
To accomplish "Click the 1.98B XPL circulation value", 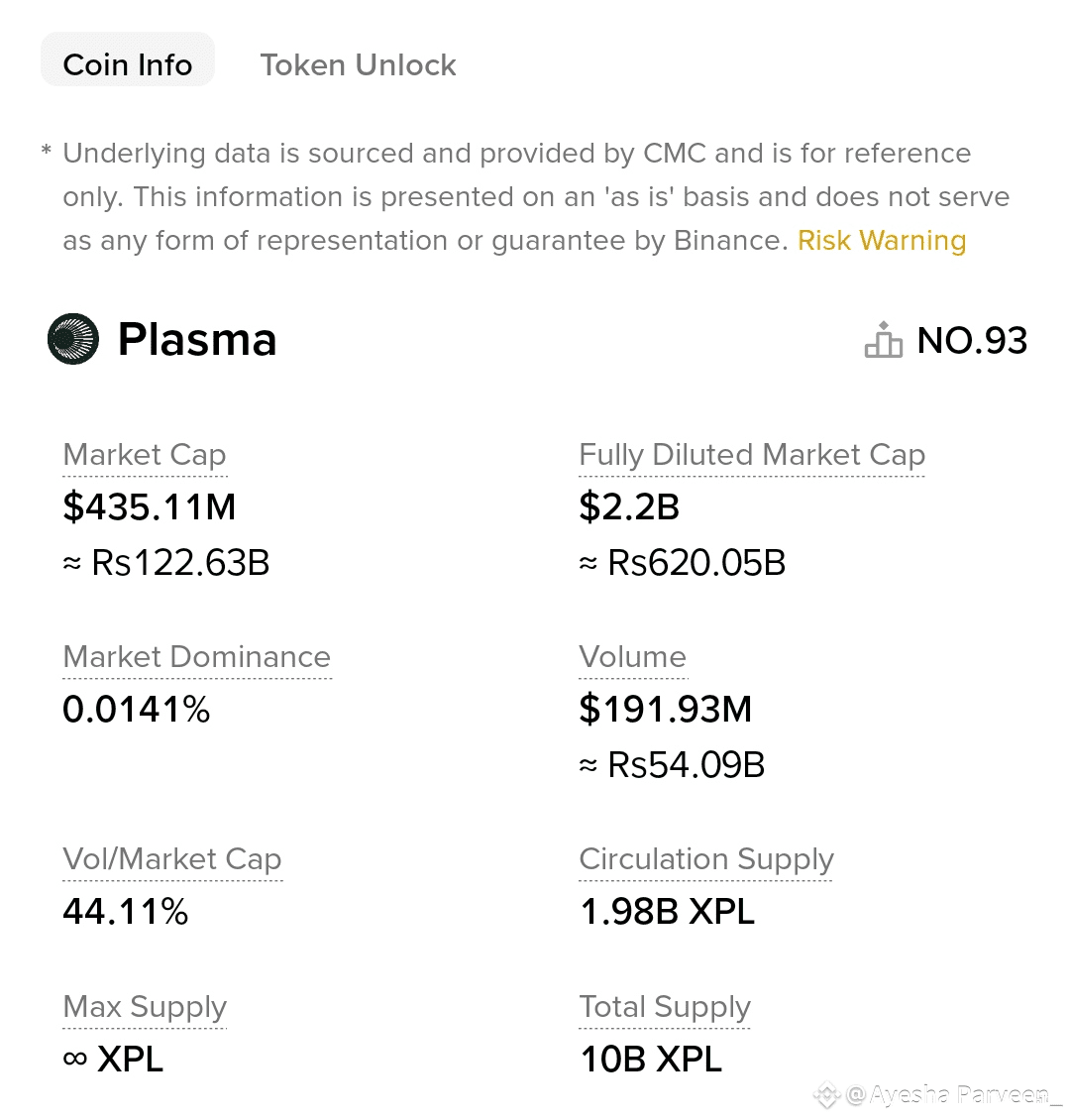I will [x=667, y=912].
